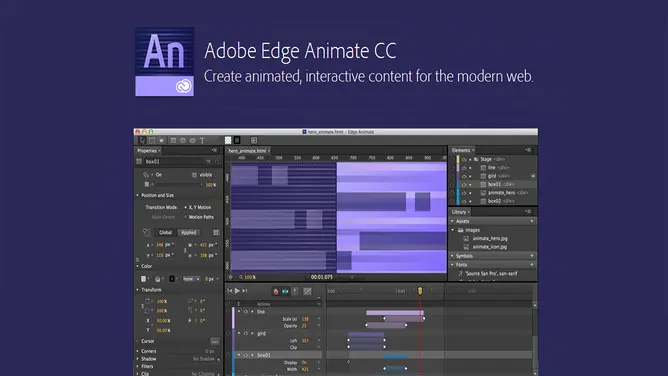Open the Adobe Edge Animate CC logo
This screenshot has height=376, width=668.
tap(164, 62)
